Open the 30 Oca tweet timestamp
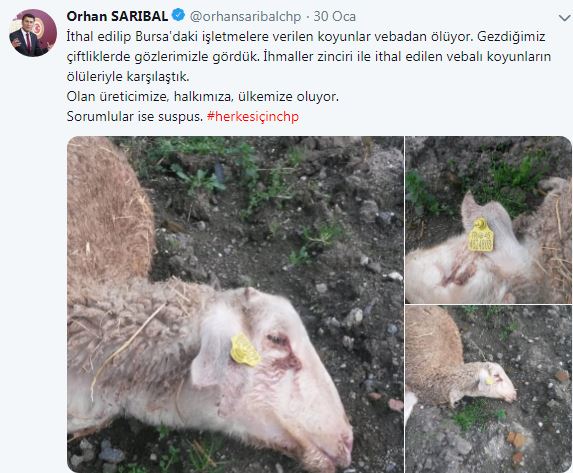573x473 pixels. pyautogui.click(x=334, y=16)
